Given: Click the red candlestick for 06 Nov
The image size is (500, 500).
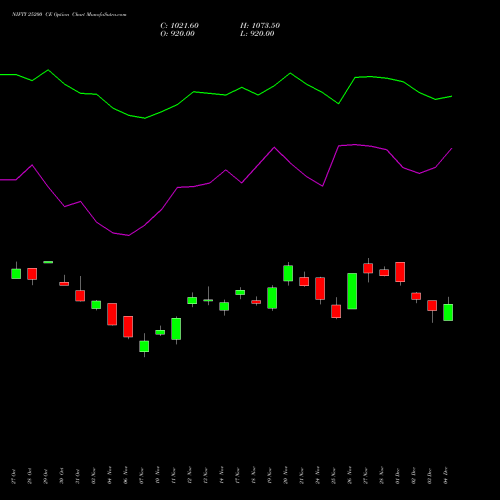Looking at the screenshot, I should click(x=128, y=326).
